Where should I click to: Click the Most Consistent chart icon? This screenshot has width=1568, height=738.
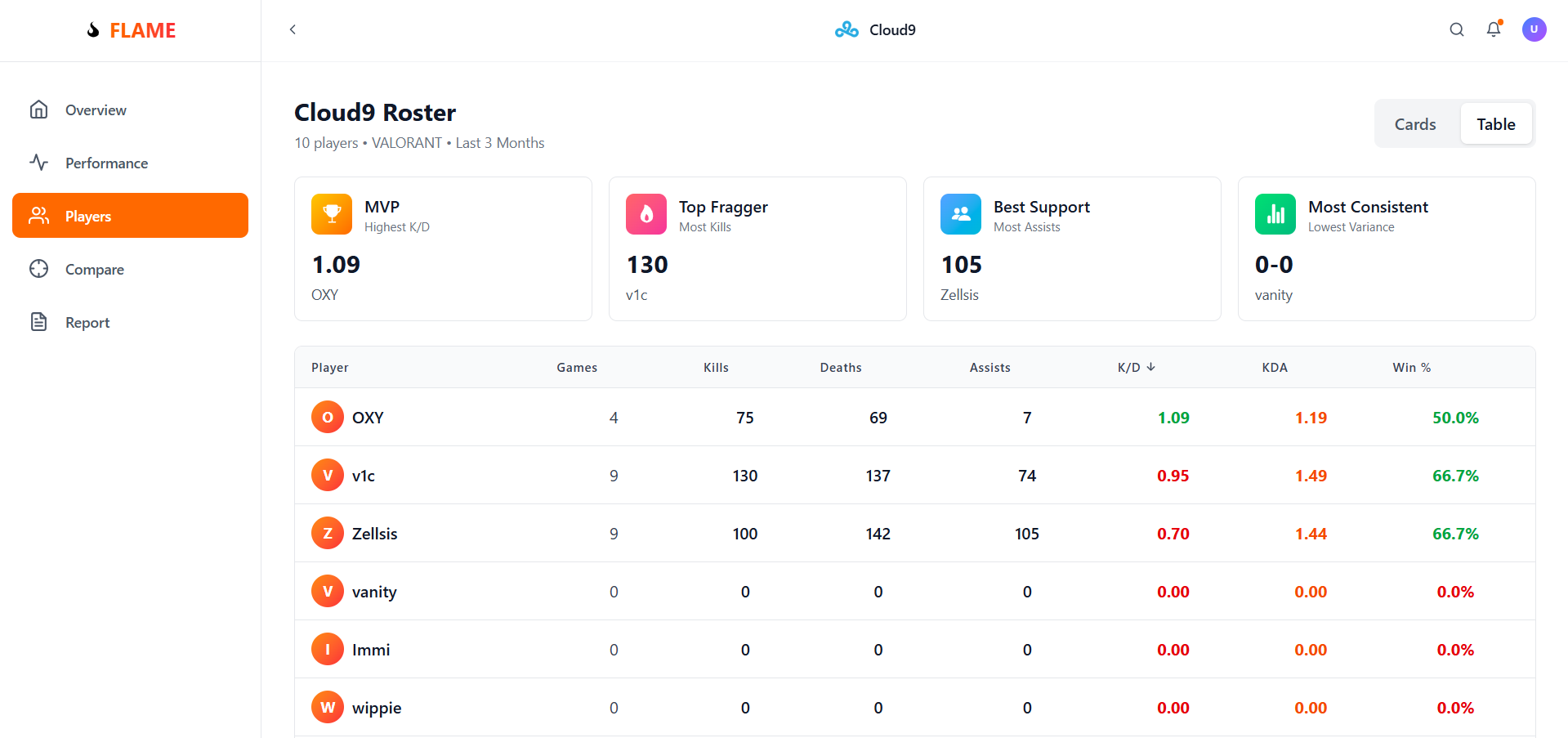(1275, 214)
